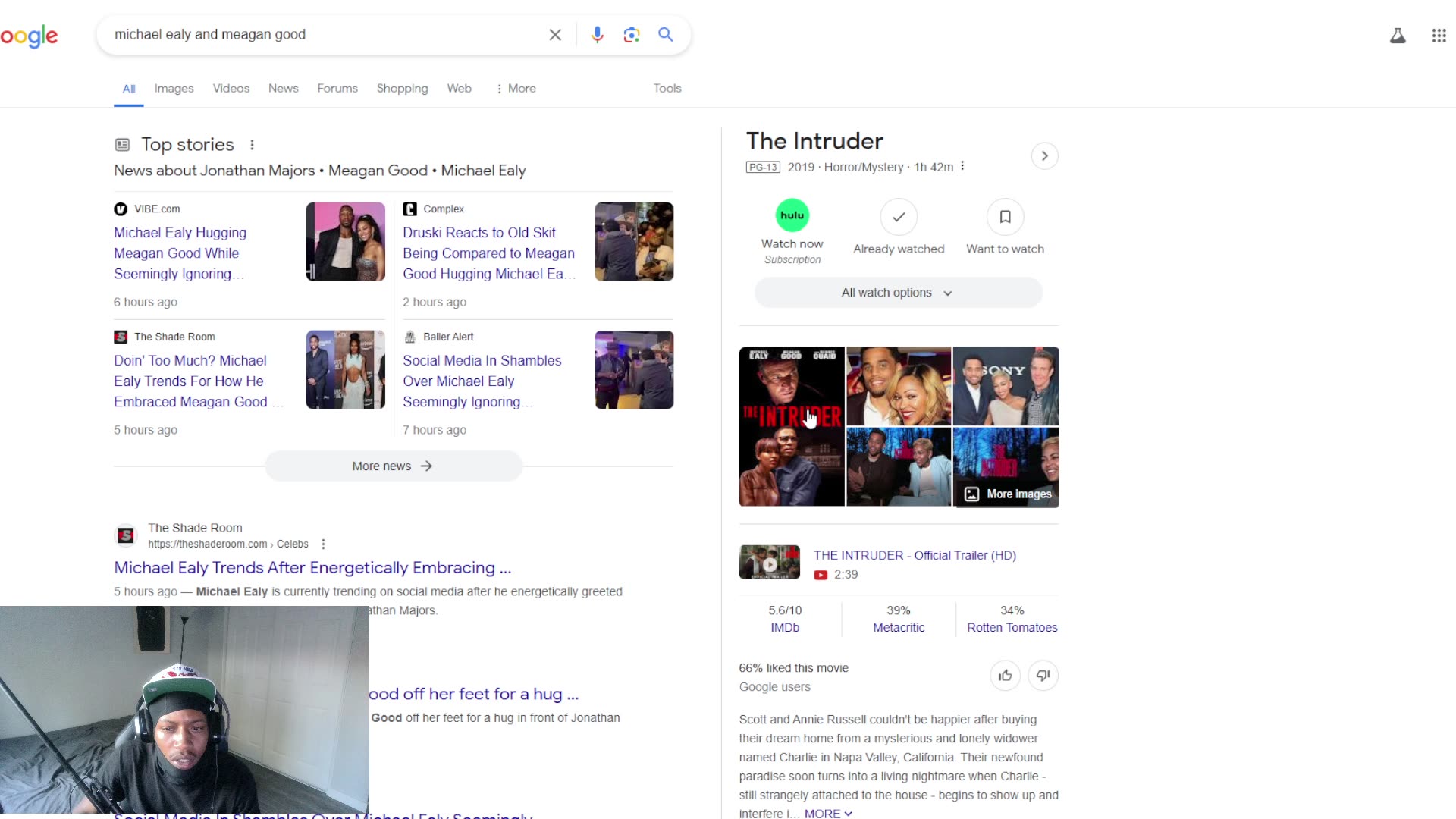Clear the search box with X icon
This screenshot has height=819, width=1456.
pos(555,35)
